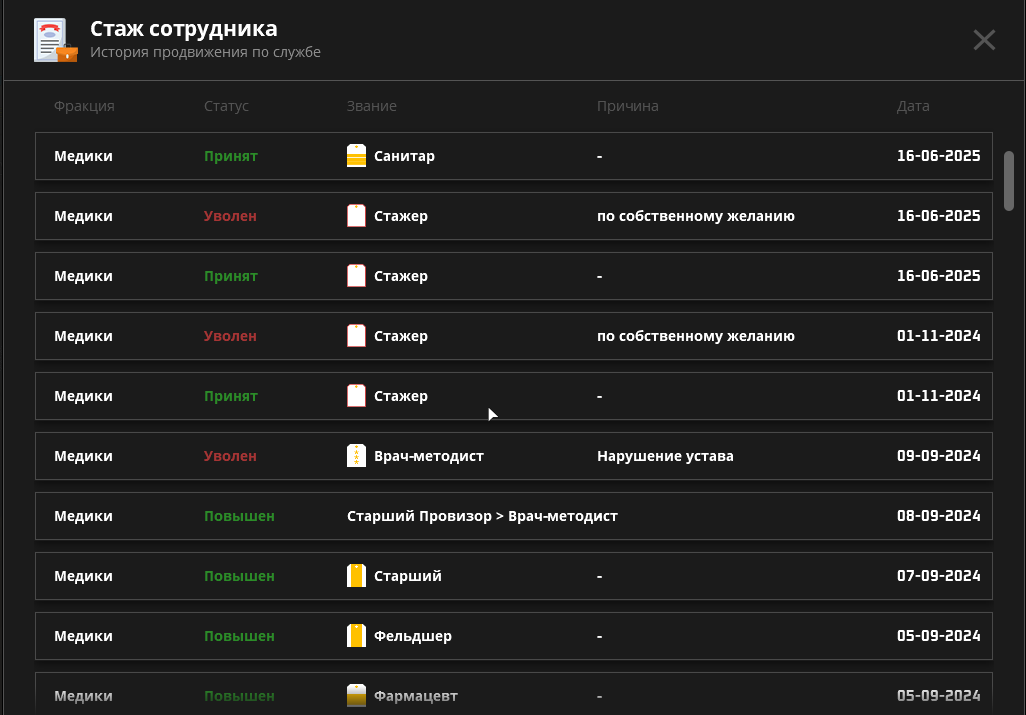Click the Фракция column header
1026x715 pixels.
tap(84, 106)
